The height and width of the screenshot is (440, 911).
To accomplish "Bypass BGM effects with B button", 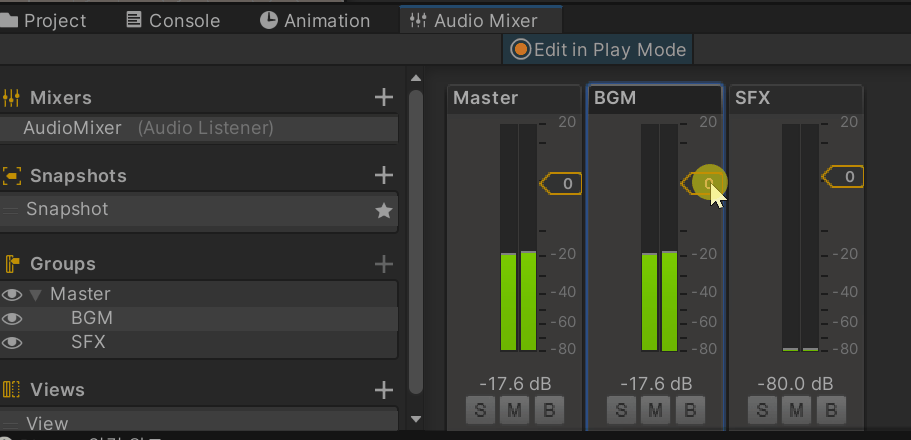I will coord(690,410).
